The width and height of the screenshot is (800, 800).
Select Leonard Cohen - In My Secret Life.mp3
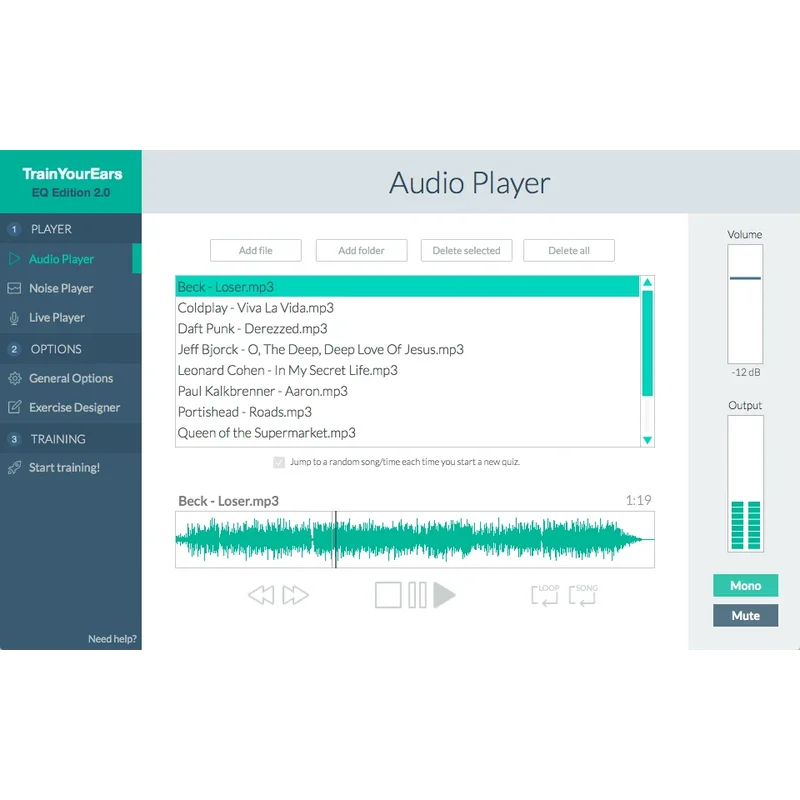click(x=407, y=370)
